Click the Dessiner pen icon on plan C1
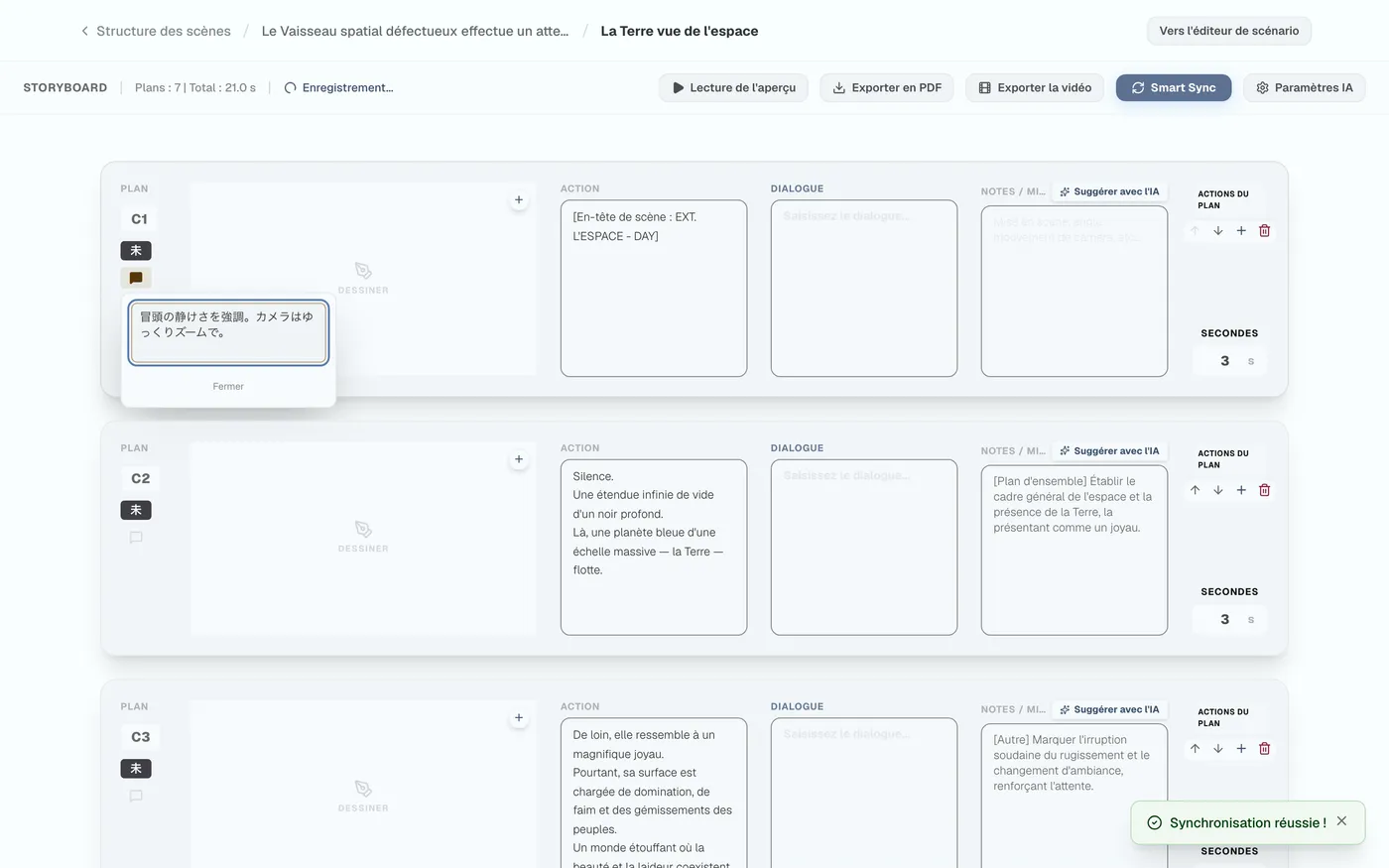 click(x=363, y=271)
